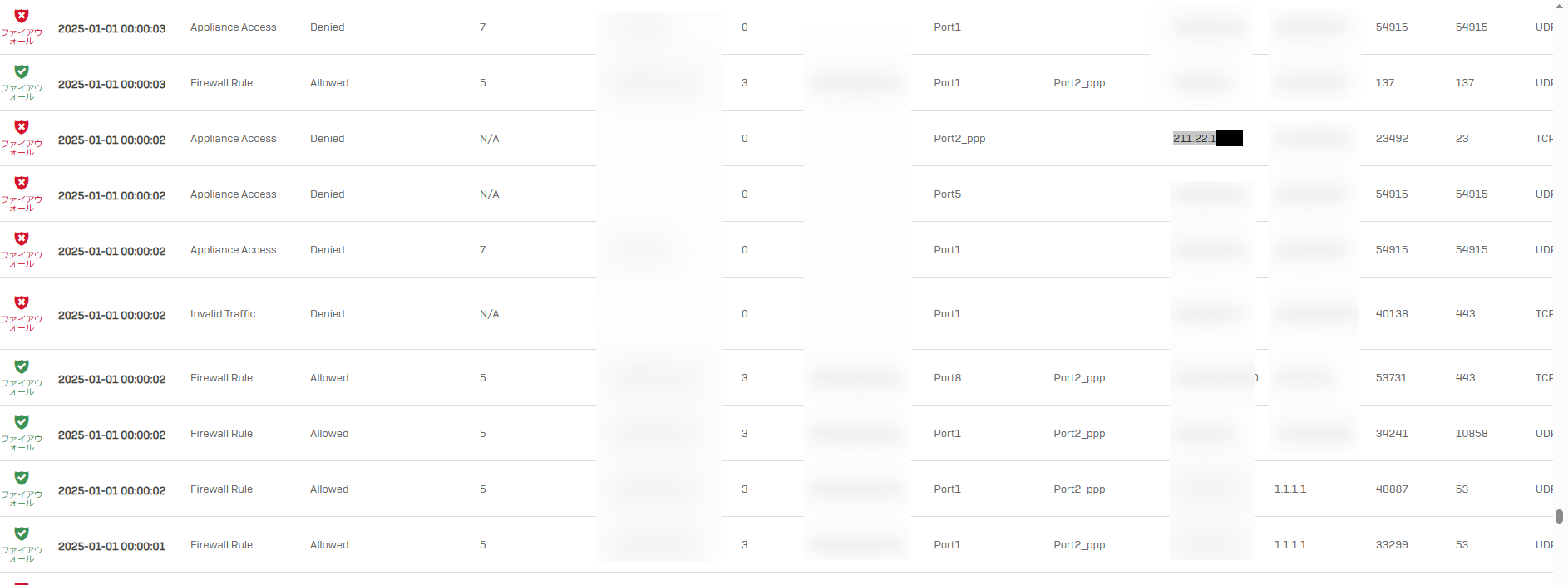Click the green allowed icon in the Port8 row
This screenshot has width=1568, height=585.
point(22,367)
